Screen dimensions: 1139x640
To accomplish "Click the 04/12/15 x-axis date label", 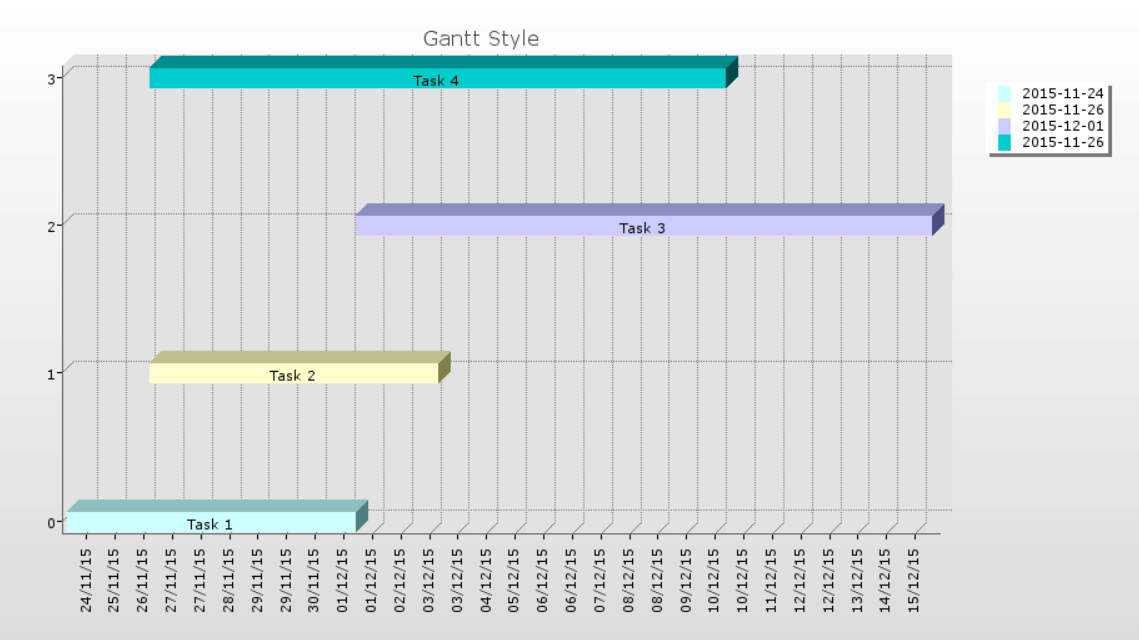I will tap(486, 580).
